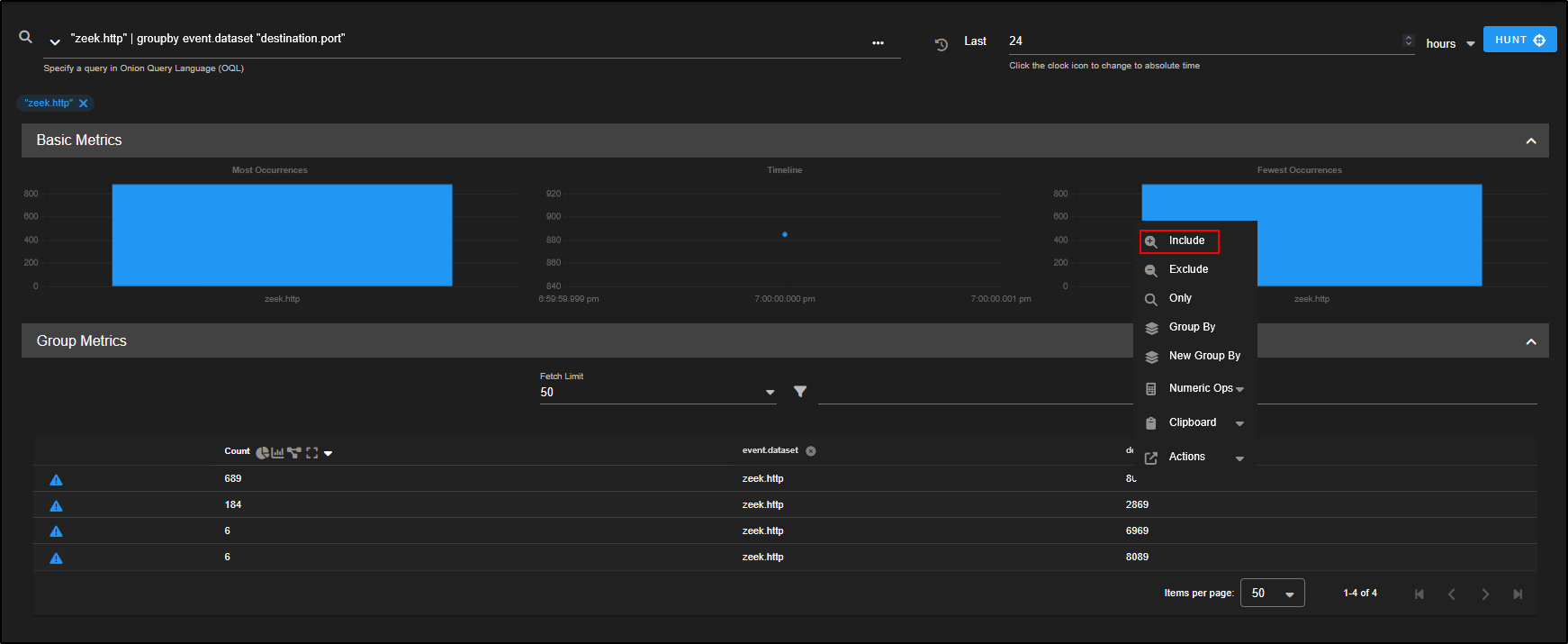
Task: Remove the event.dataset column with its x icon
Action: coord(811,451)
